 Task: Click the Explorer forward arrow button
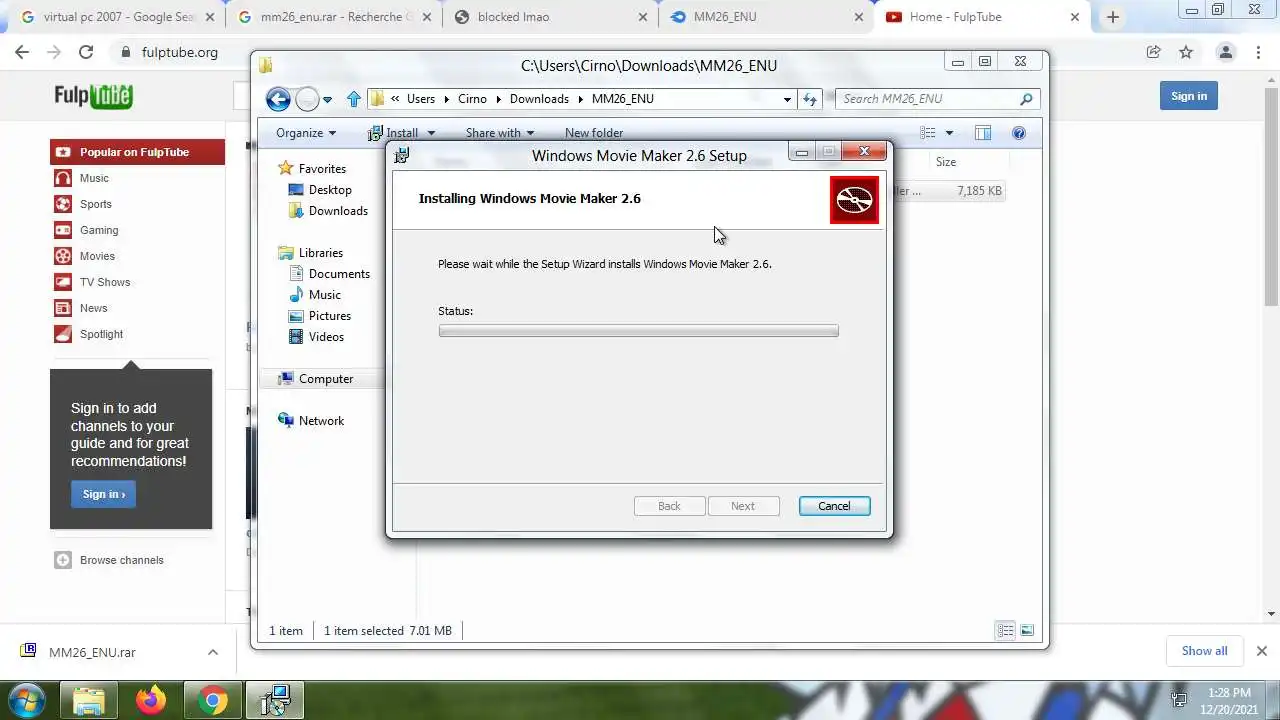click(307, 99)
